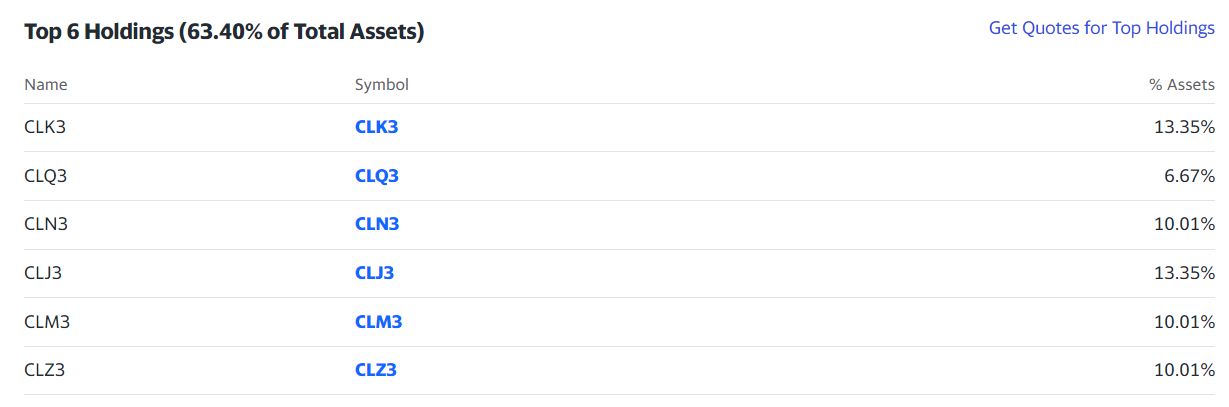Follow the blue CLJ3 symbol link
Viewport: 1229px width, 407px height.
pyautogui.click(x=375, y=273)
